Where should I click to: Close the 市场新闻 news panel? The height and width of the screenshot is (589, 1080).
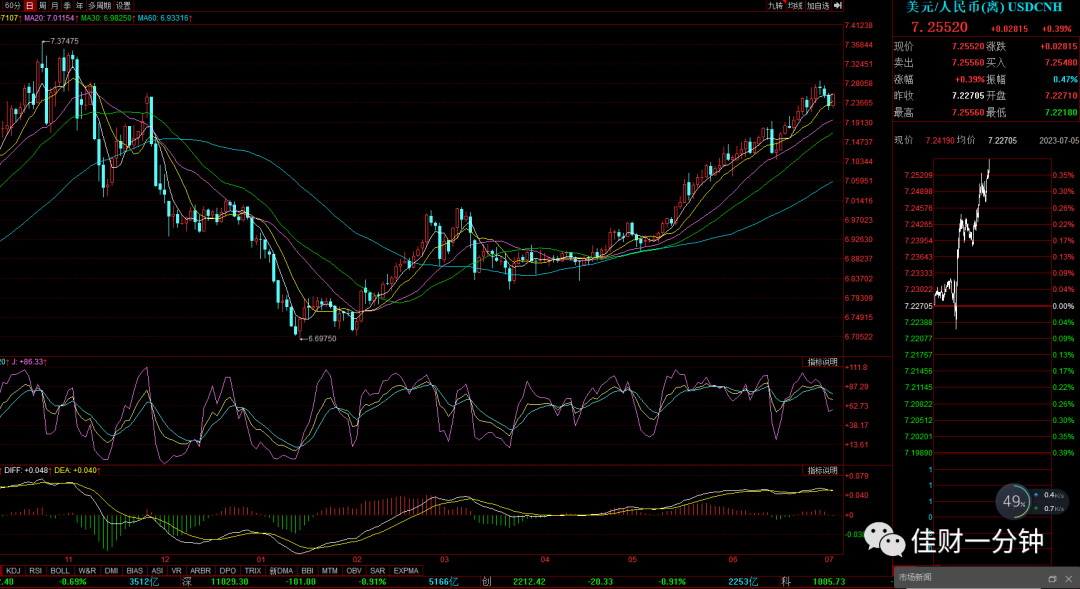pyautogui.click(x=1068, y=579)
